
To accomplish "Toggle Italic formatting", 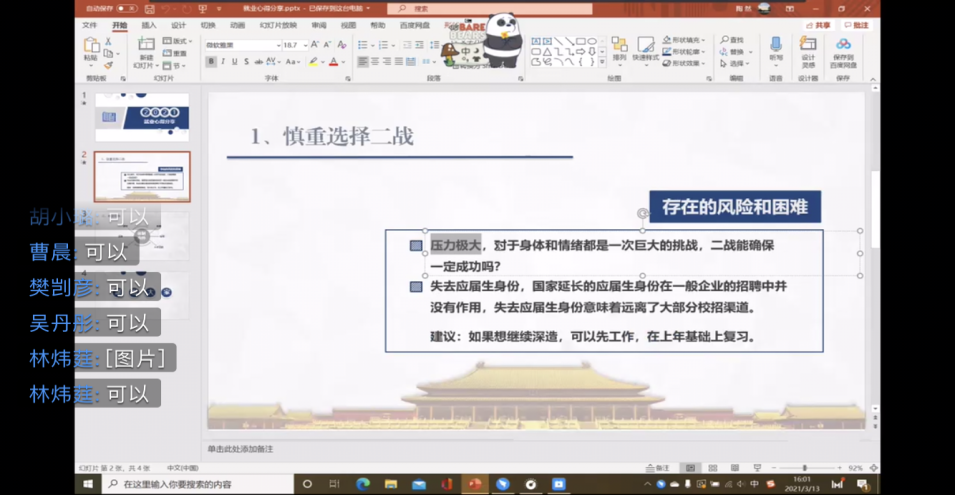I will point(223,62).
